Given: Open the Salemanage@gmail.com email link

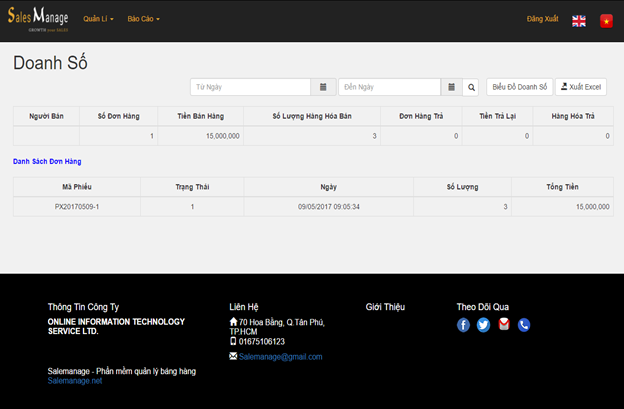Looking at the screenshot, I should tap(280, 356).
